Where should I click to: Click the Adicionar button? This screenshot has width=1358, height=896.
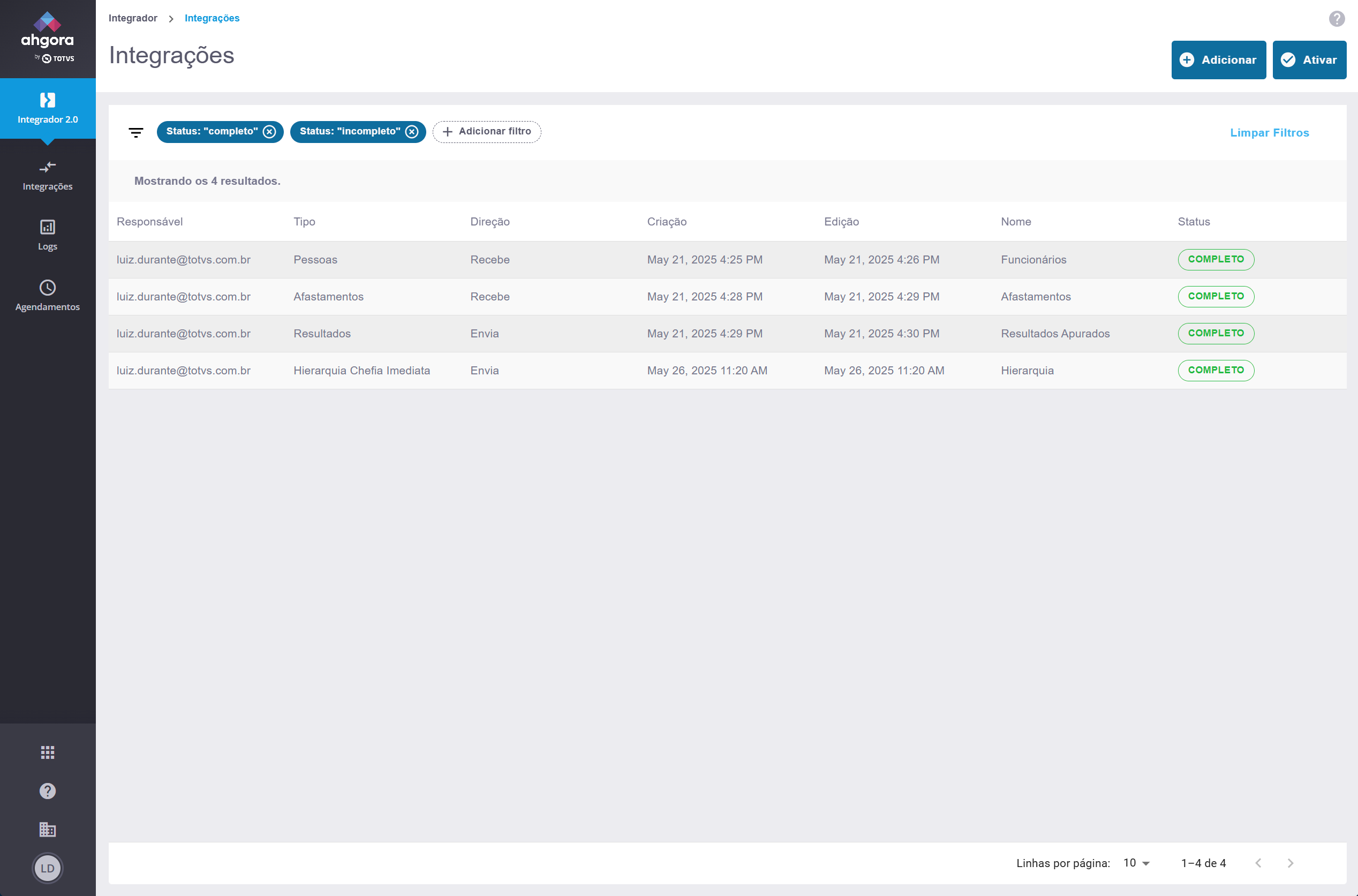click(x=1218, y=60)
